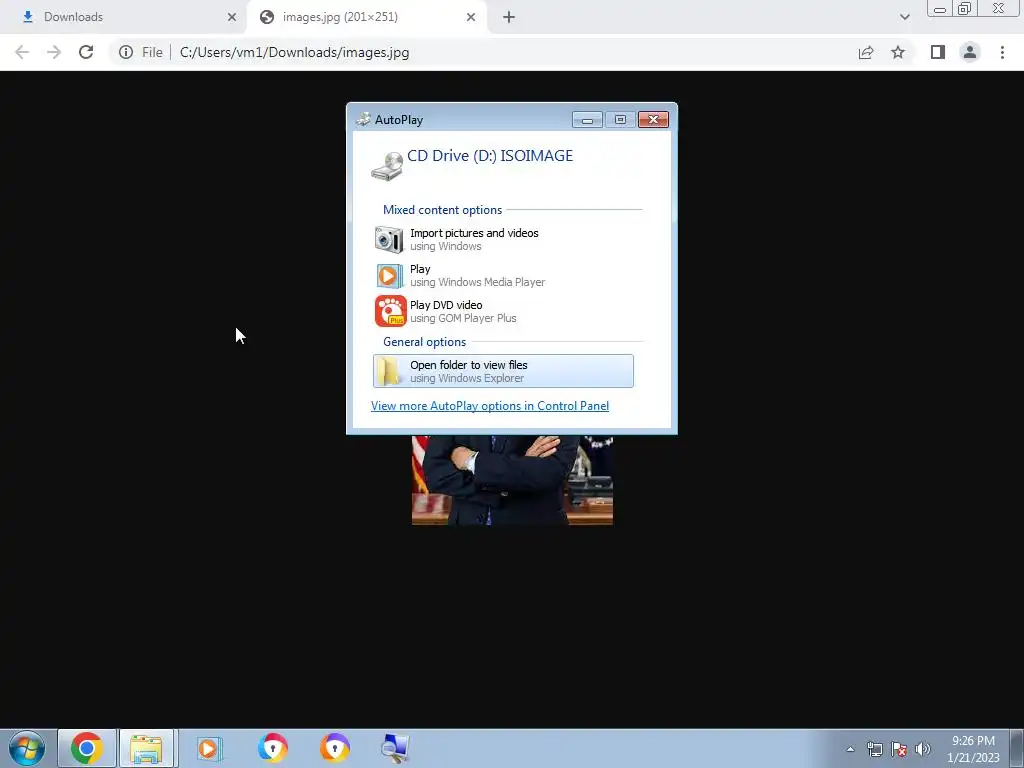Image resolution: width=1024 pixels, height=768 pixels.
Task: Select Open folder to view files
Action: (x=503, y=371)
